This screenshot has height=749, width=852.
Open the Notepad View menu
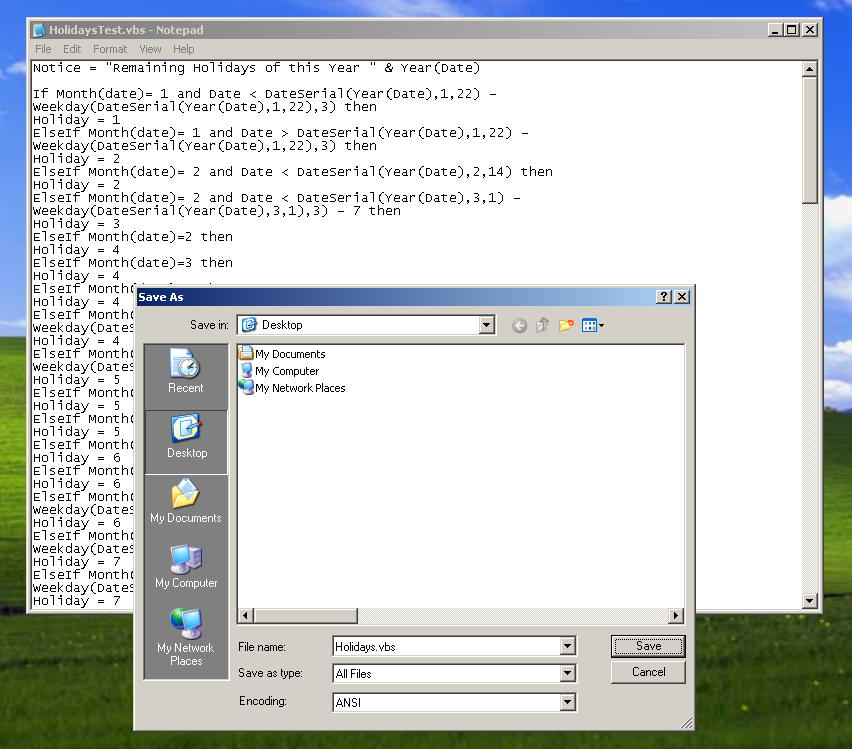pyautogui.click(x=150, y=49)
